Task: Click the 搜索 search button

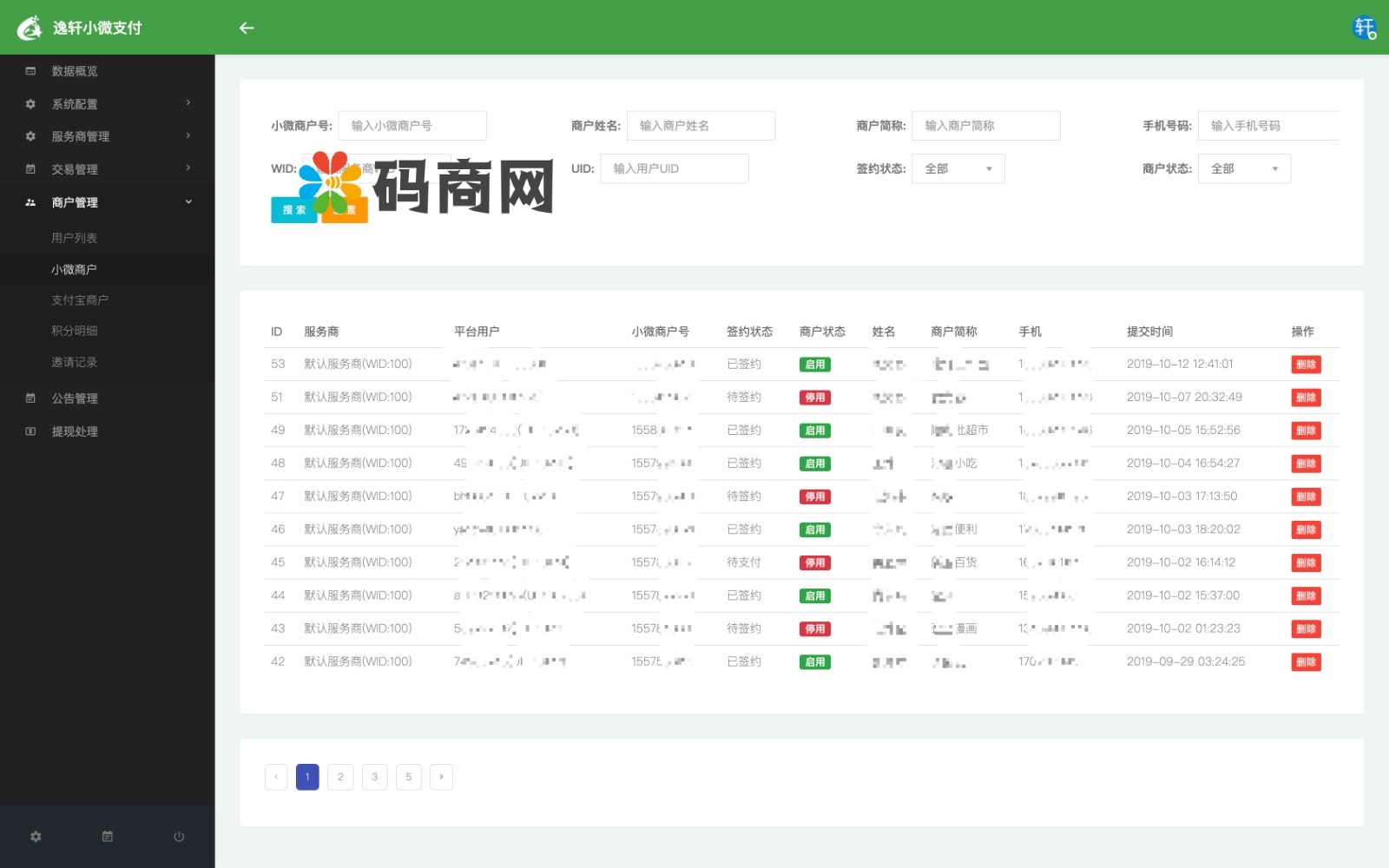Action: click(x=293, y=209)
